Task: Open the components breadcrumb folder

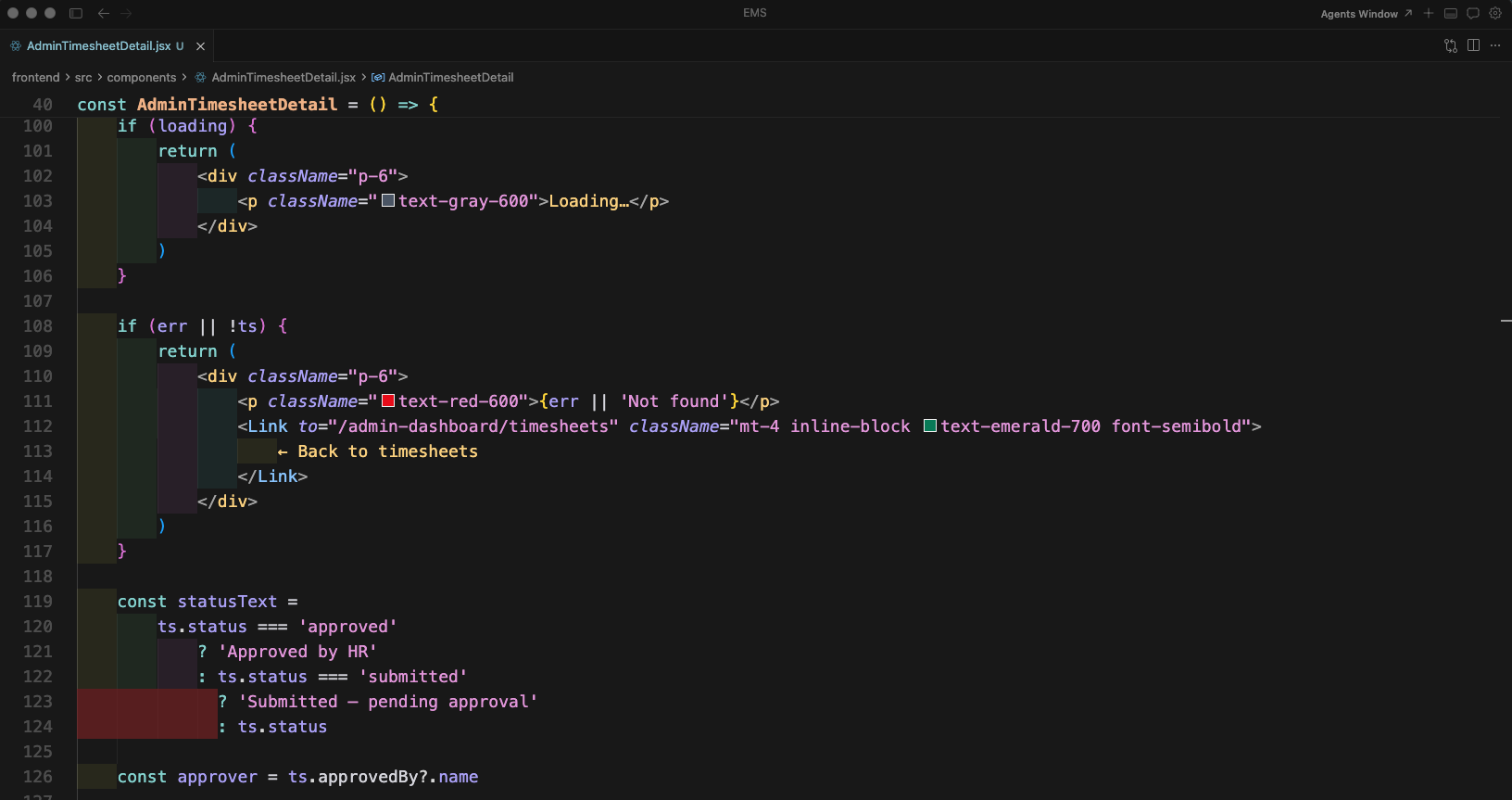Action: point(141,78)
